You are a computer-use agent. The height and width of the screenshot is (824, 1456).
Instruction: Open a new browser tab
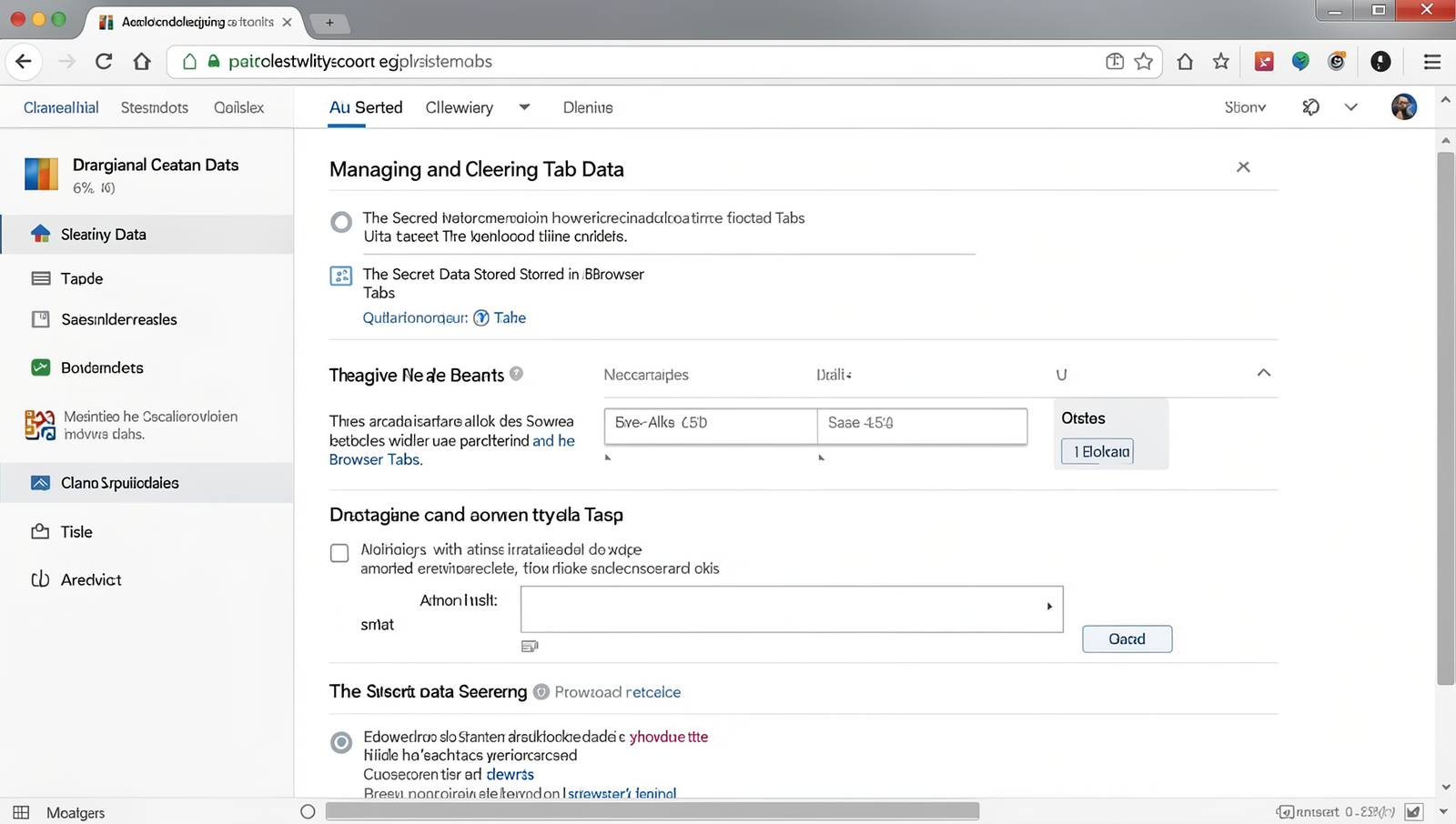click(x=329, y=22)
